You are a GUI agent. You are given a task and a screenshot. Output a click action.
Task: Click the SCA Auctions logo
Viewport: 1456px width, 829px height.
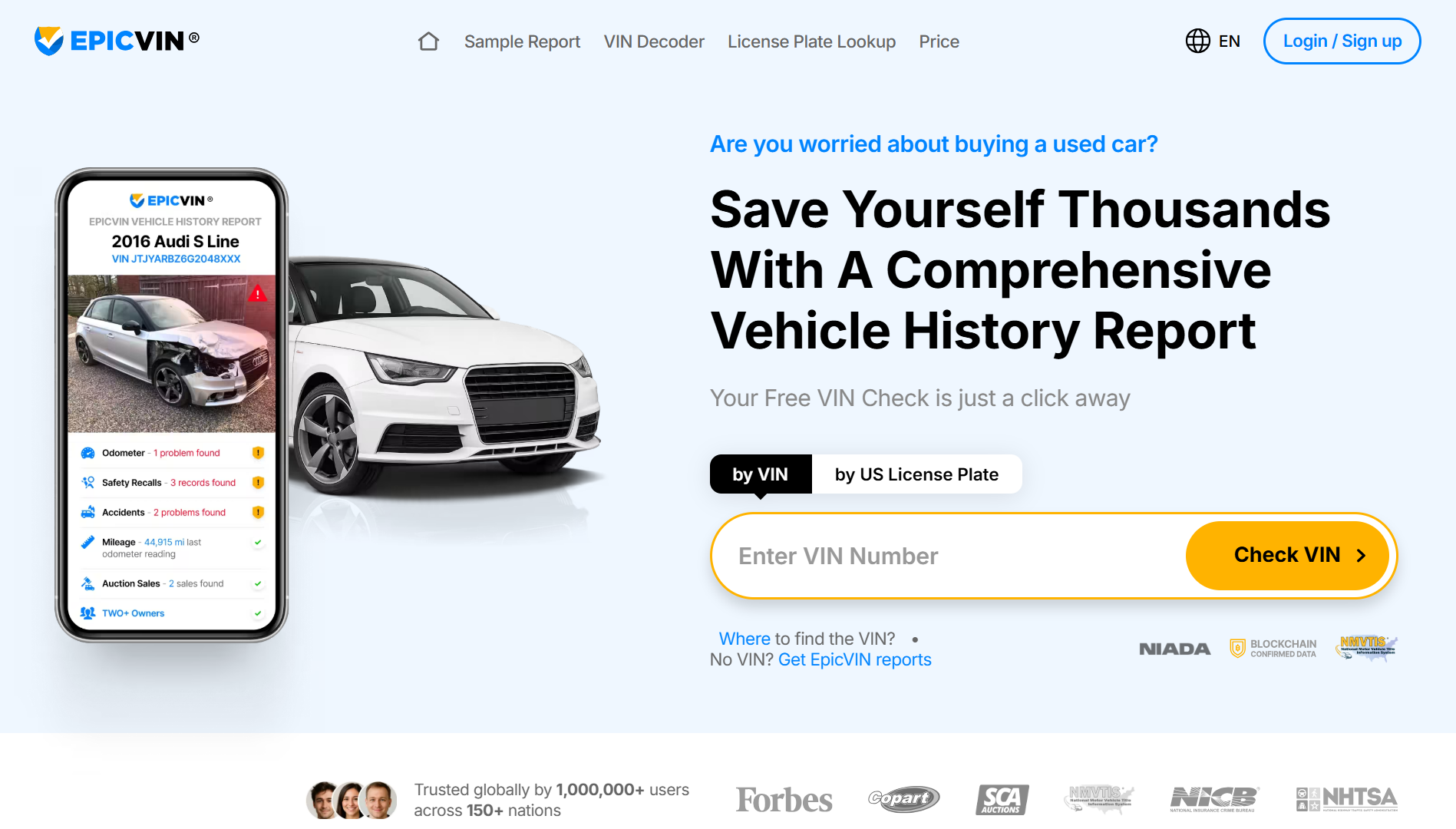tap(1002, 800)
